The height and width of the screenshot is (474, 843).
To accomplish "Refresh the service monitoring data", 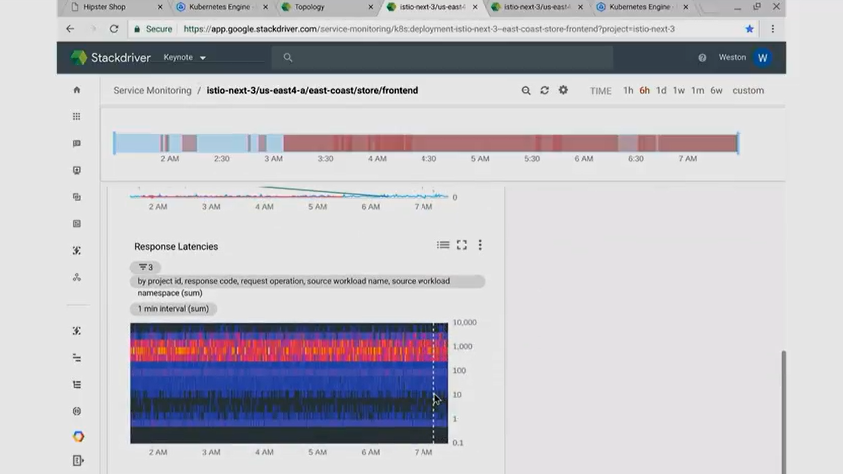I will (544, 91).
